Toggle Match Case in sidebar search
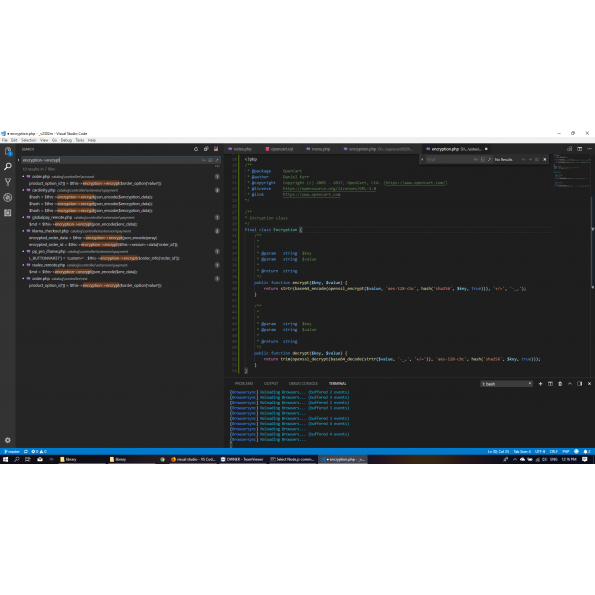Image resolution: width=595 pixels, height=595 pixels. click(x=204, y=160)
